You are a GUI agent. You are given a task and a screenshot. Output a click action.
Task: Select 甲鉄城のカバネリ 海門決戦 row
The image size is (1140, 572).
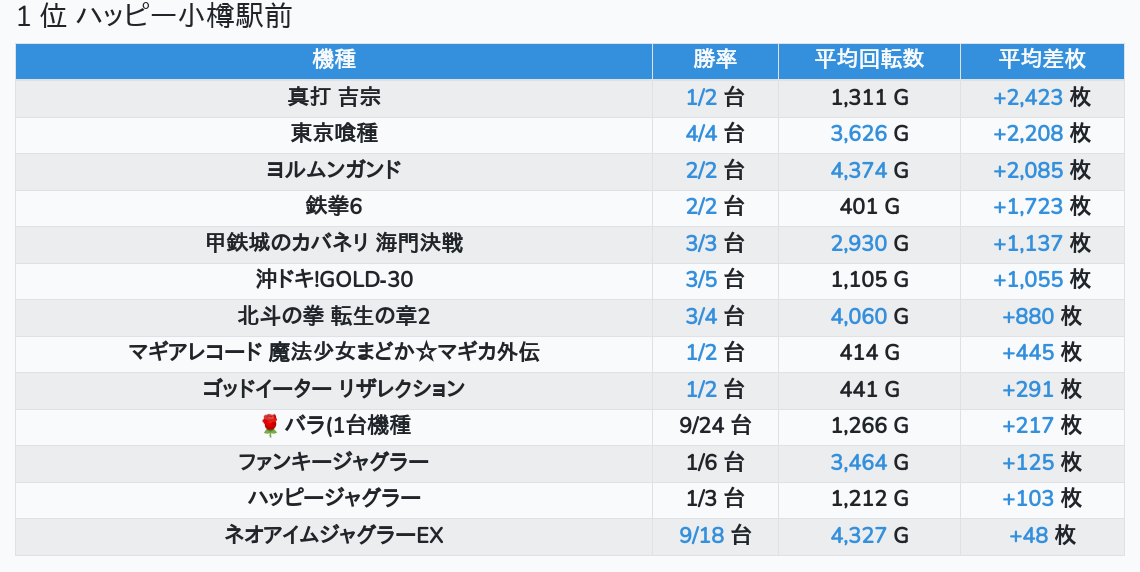[x=334, y=243]
